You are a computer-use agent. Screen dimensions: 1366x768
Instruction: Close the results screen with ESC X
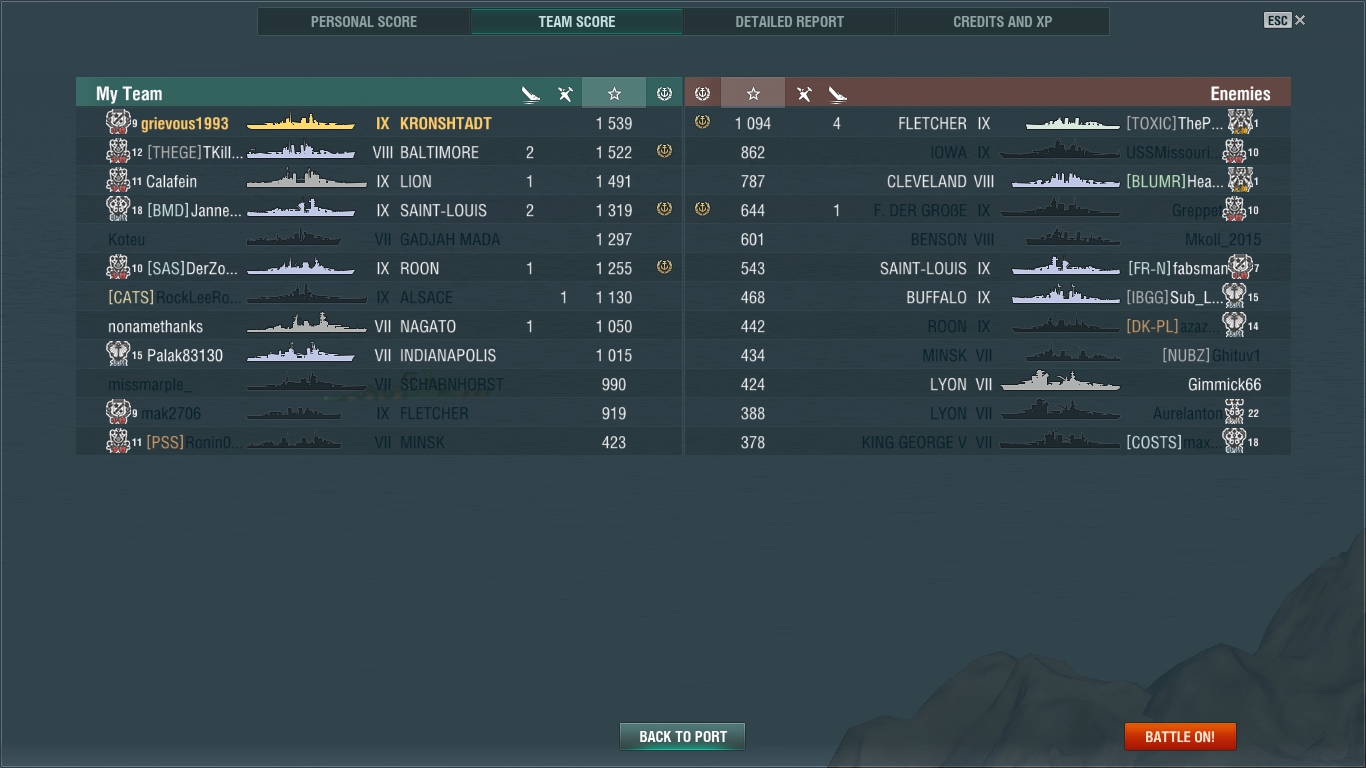(x=1285, y=20)
